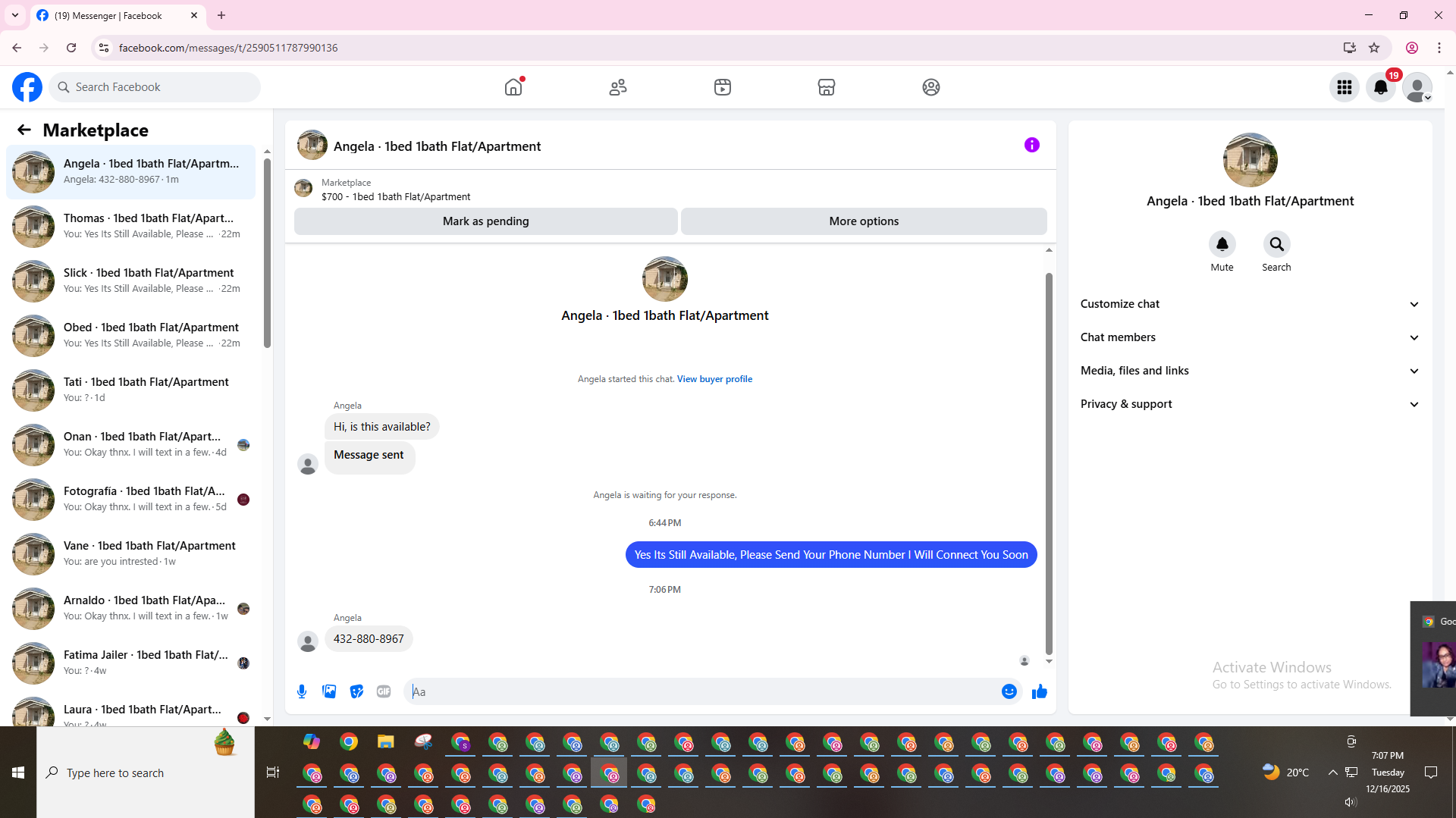The image size is (1456, 818).
Task: Open the Onan conversation in the list
Action: click(130, 445)
